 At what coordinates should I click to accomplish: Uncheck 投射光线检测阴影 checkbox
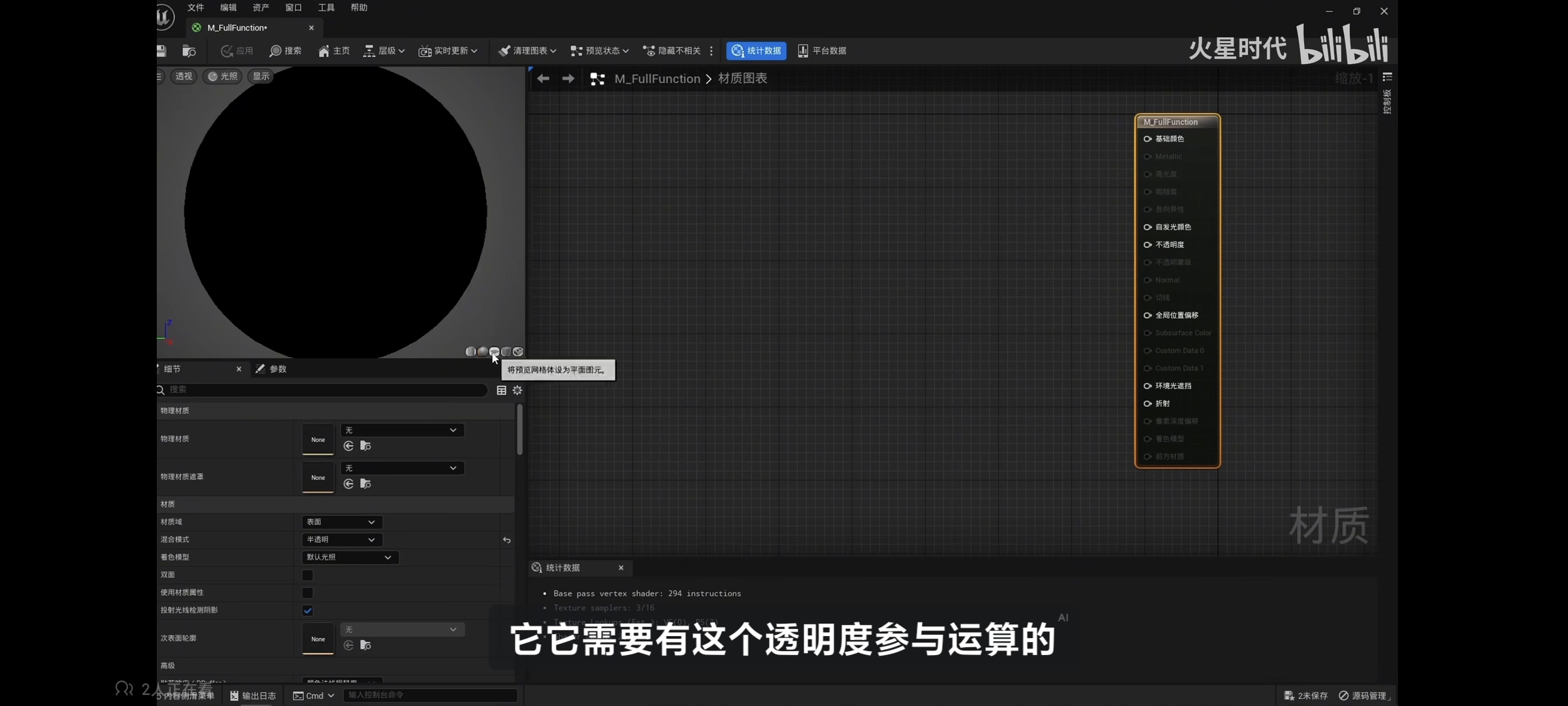308,611
